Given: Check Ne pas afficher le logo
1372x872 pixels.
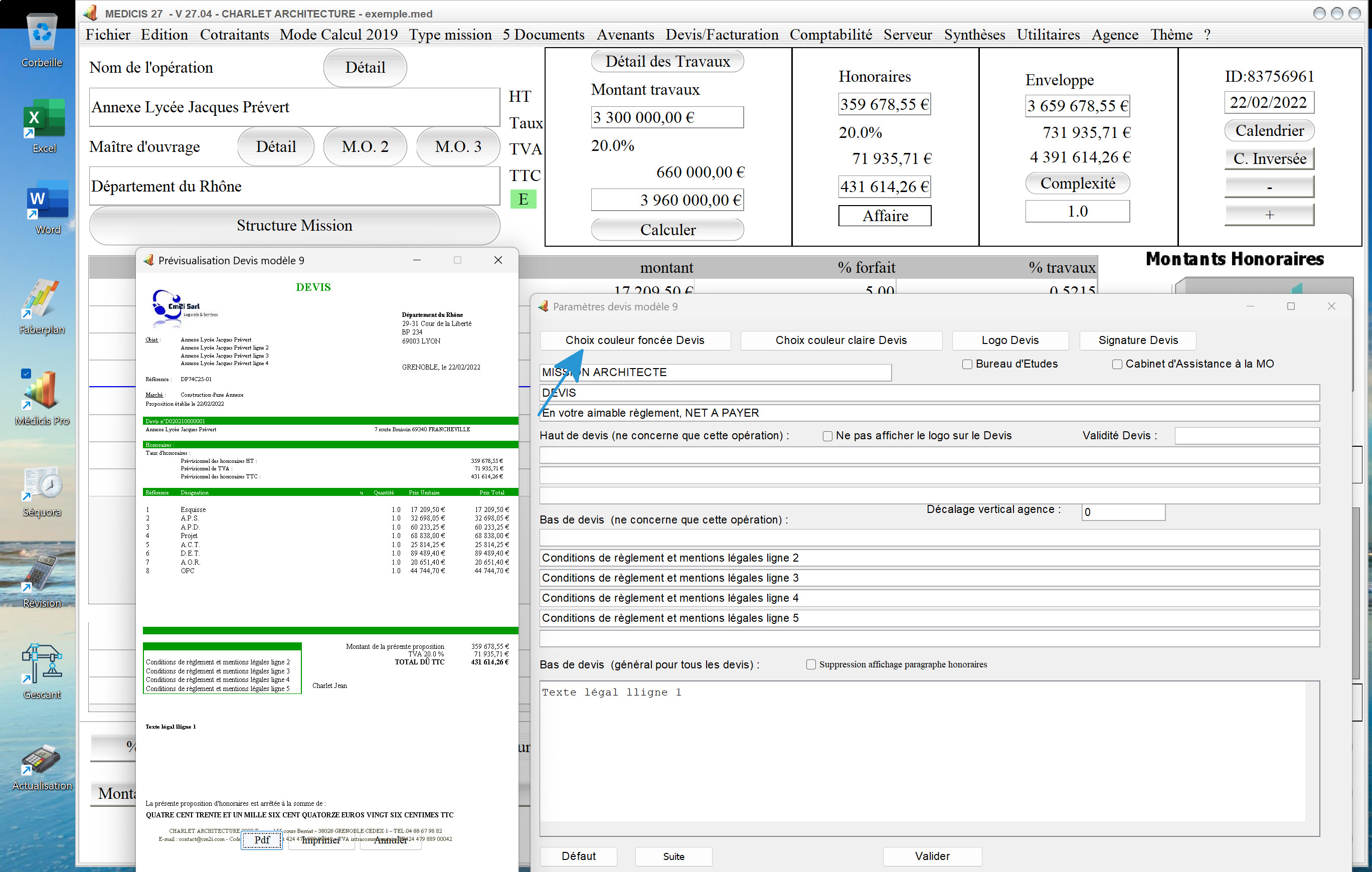Looking at the screenshot, I should tap(827, 436).
